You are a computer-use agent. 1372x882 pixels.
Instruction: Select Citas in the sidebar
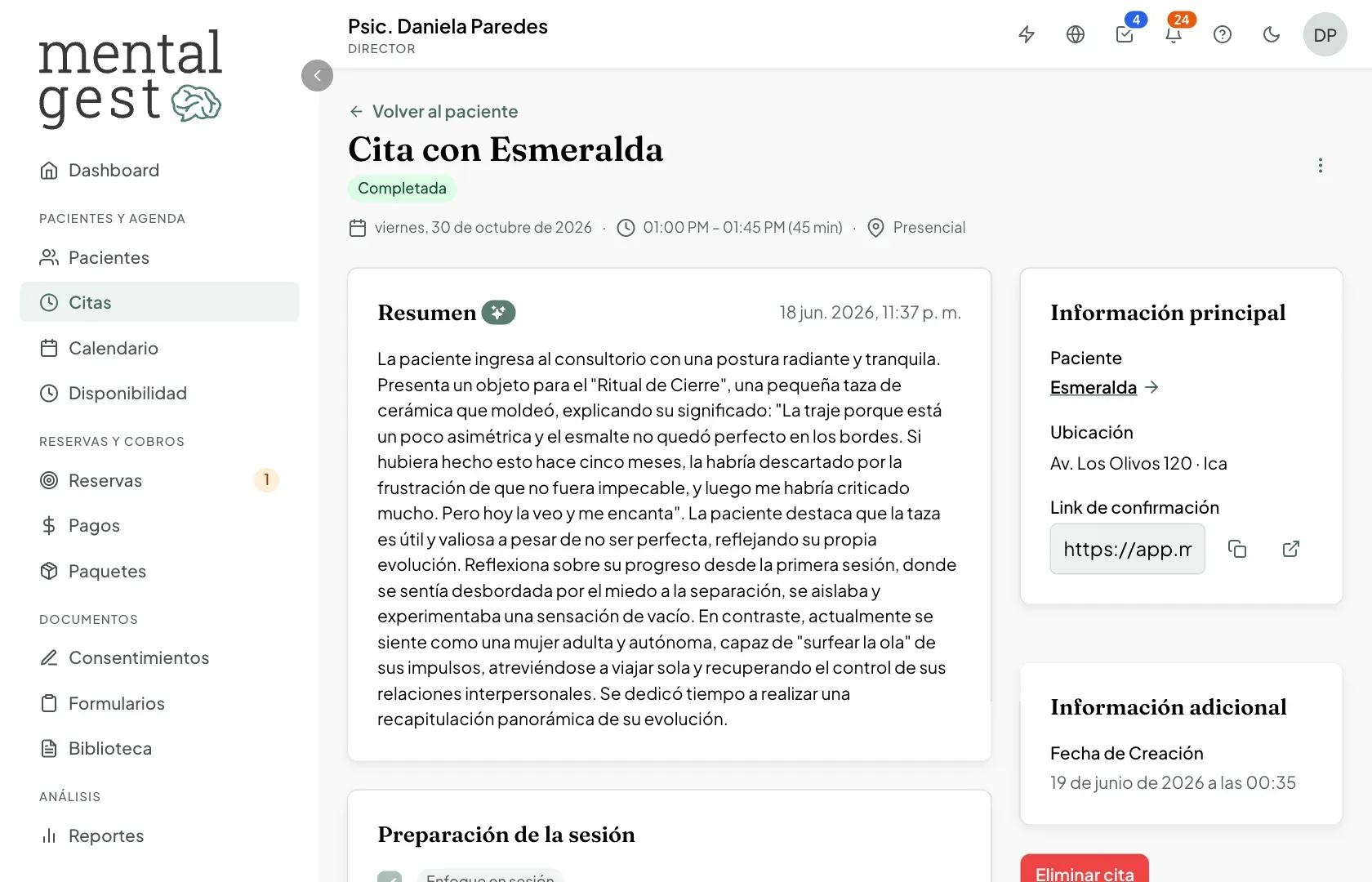click(x=159, y=302)
